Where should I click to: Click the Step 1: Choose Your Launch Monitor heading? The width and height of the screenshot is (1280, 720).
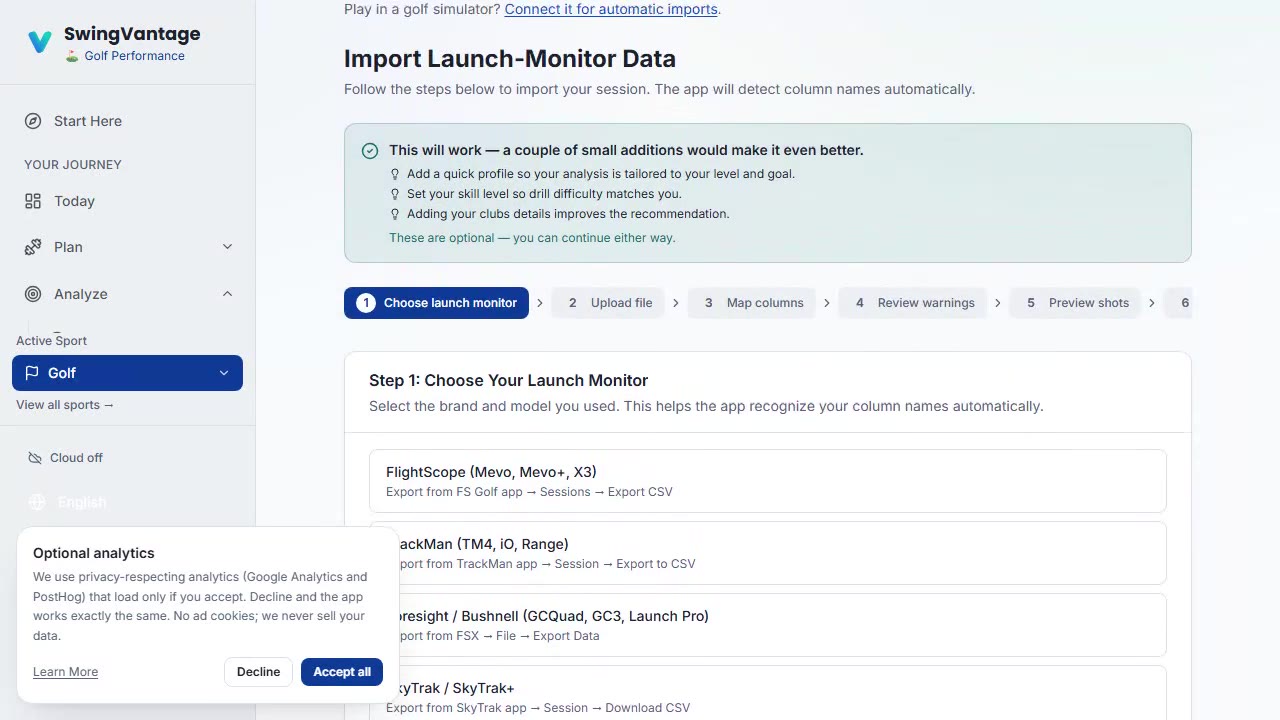[x=508, y=380]
